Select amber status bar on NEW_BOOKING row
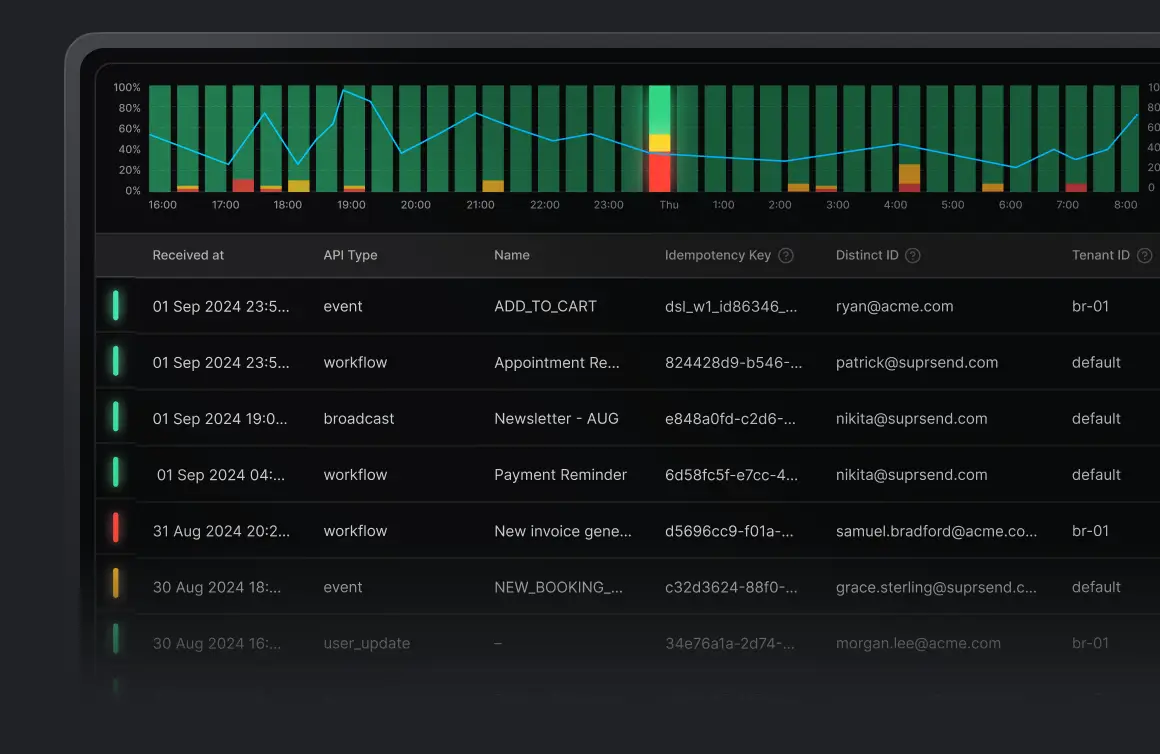Screen dimensions: 1160x754 (x=115, y=583)
